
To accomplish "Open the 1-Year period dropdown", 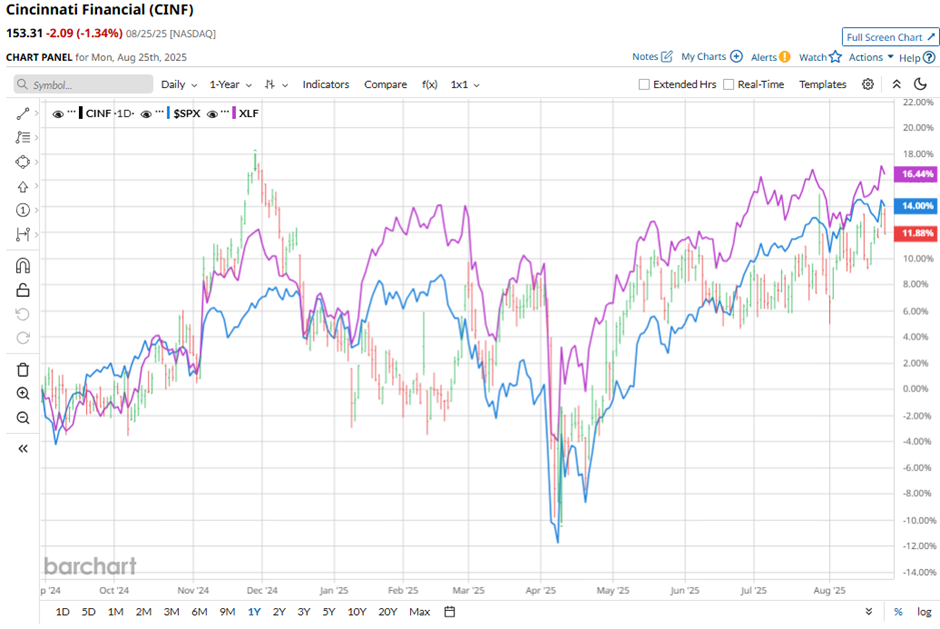I will point(230,85).
